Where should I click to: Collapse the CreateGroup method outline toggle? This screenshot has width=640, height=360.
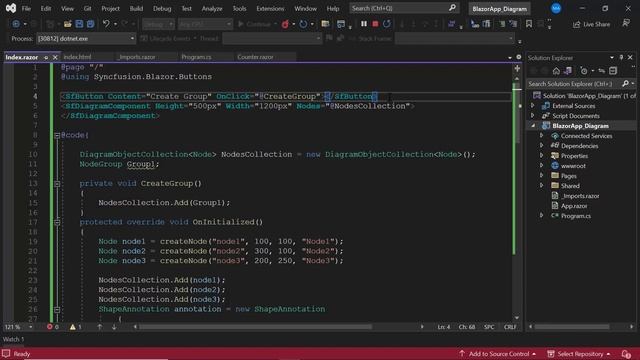point(57,184)
